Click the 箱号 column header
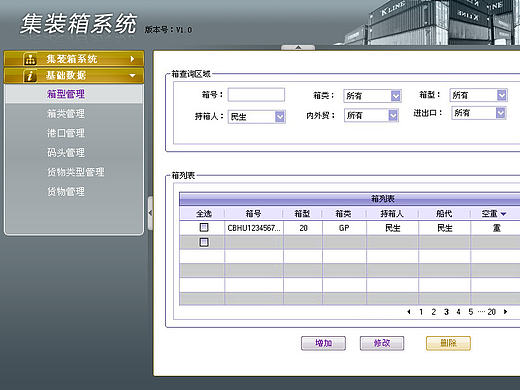The height and width of the screenshot is (390, 520). [x=253, y=213]
